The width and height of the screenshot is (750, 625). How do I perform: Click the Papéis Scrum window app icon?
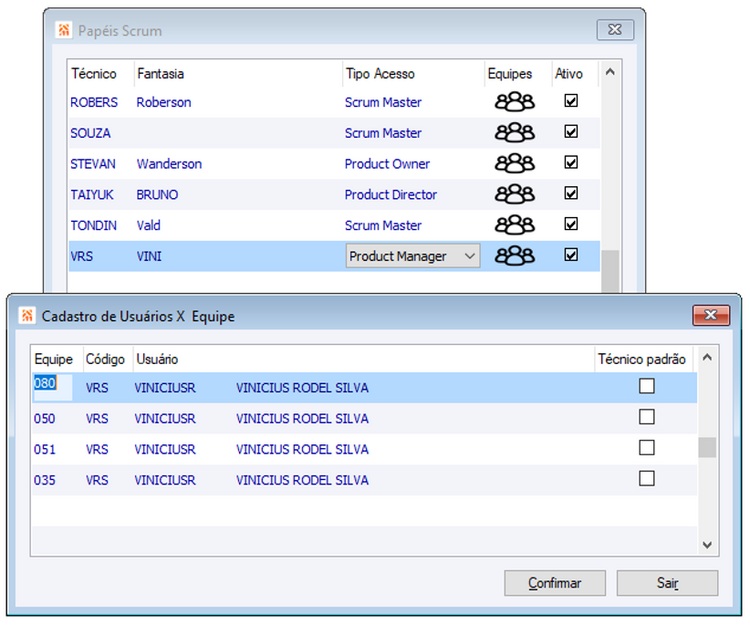pyautogui.click(x=64, y=30)
